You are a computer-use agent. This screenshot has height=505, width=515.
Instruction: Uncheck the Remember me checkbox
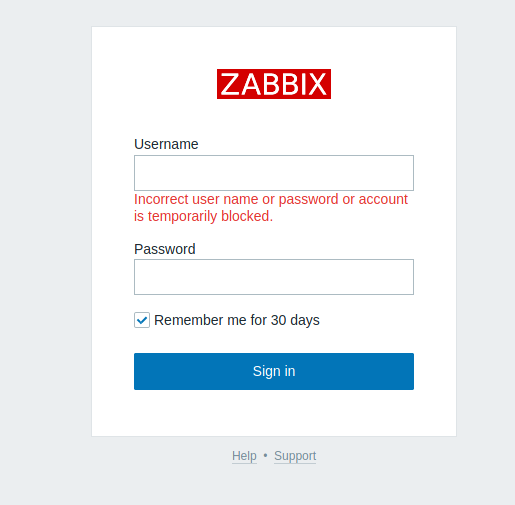(x=142, y=320)
